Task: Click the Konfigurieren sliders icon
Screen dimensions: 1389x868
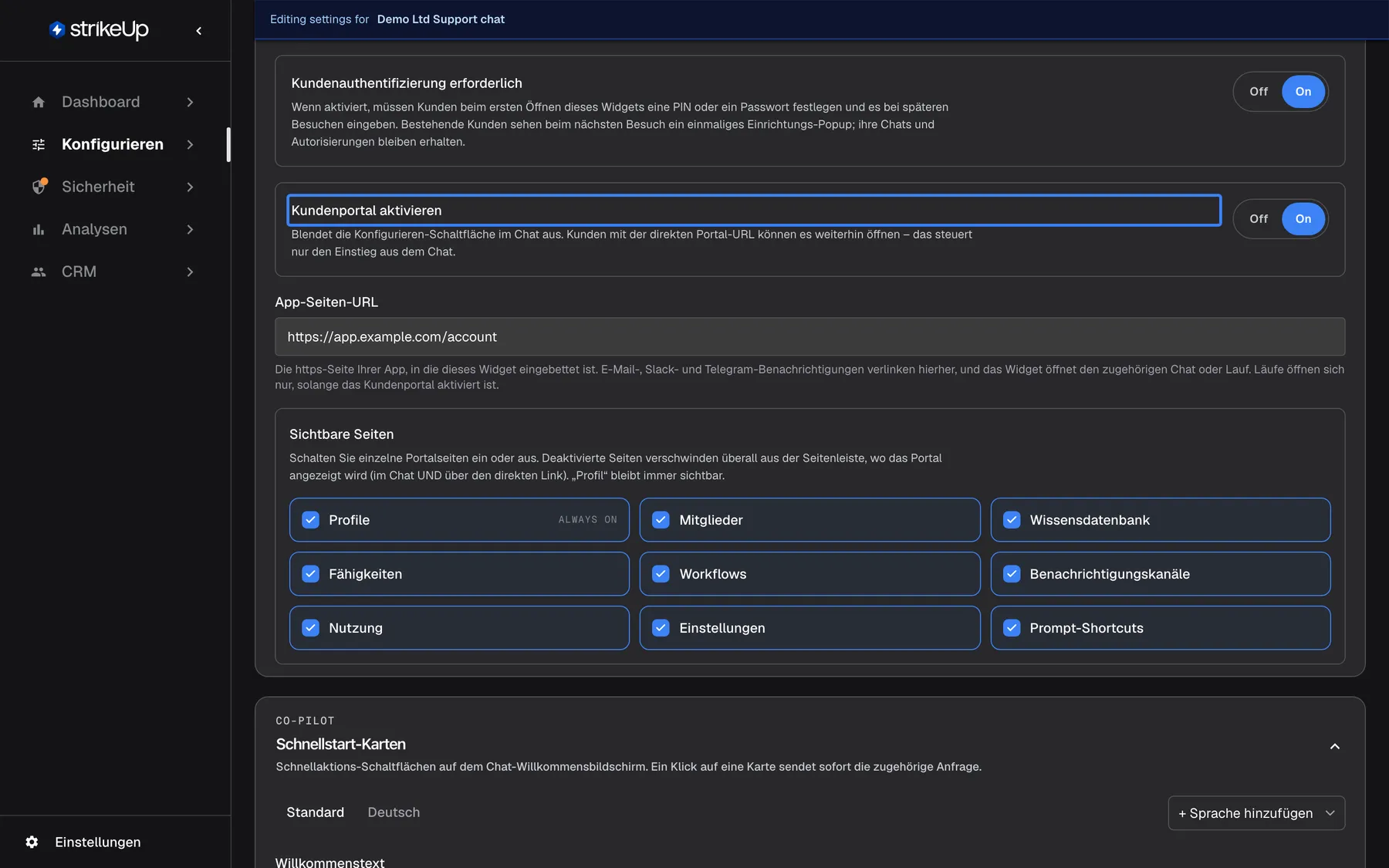Action: [39, 144]
